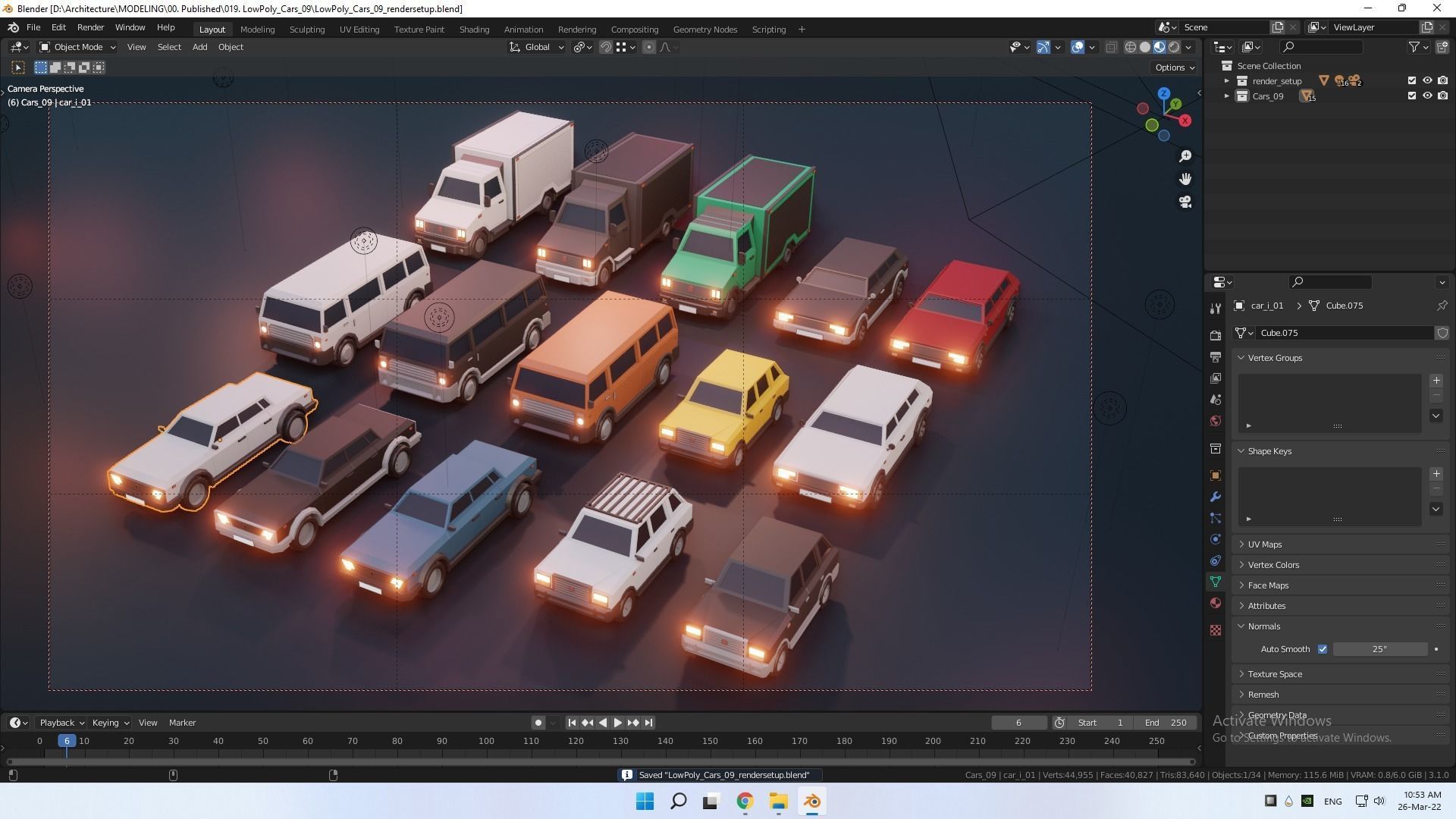
Task: Open the Material properties tab
Action: point(1216,603)
